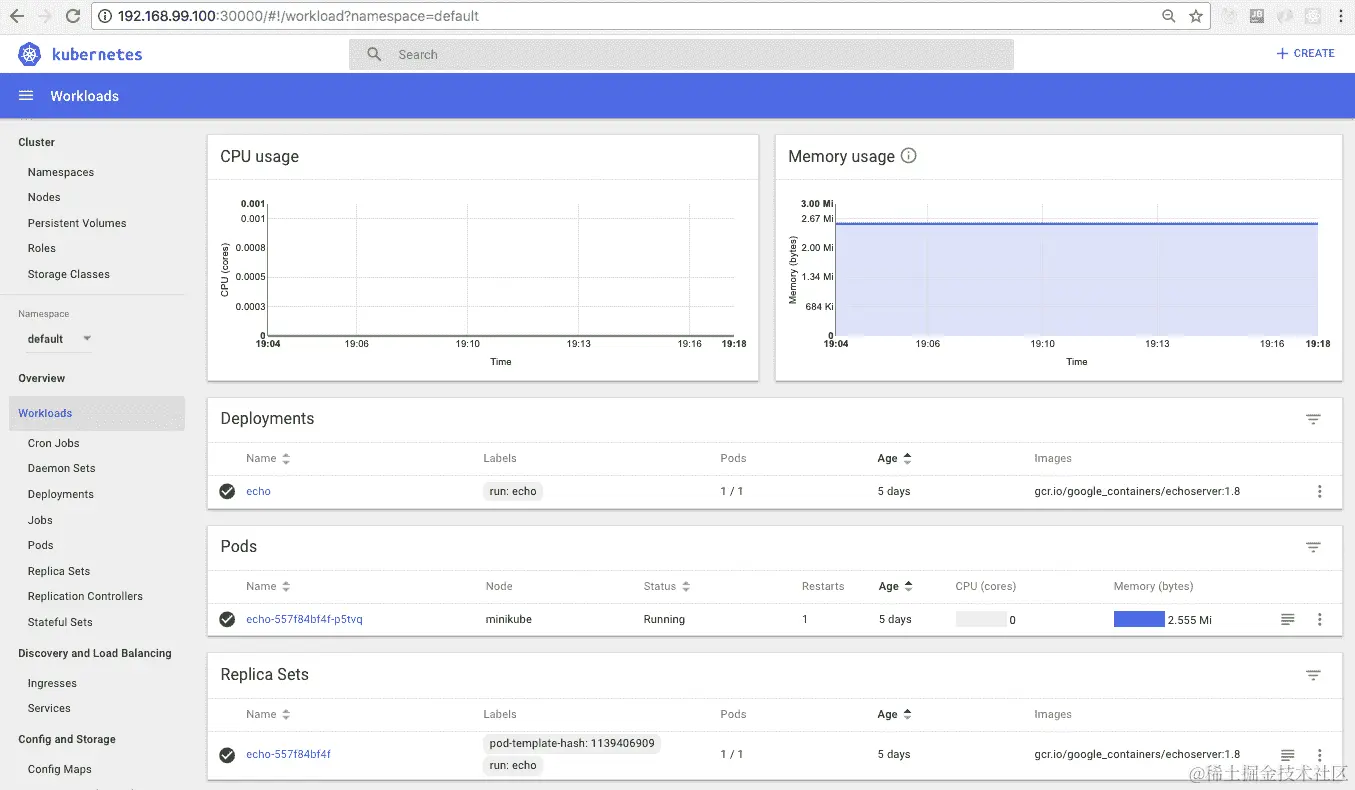Select Overview in sidebar

41,378
